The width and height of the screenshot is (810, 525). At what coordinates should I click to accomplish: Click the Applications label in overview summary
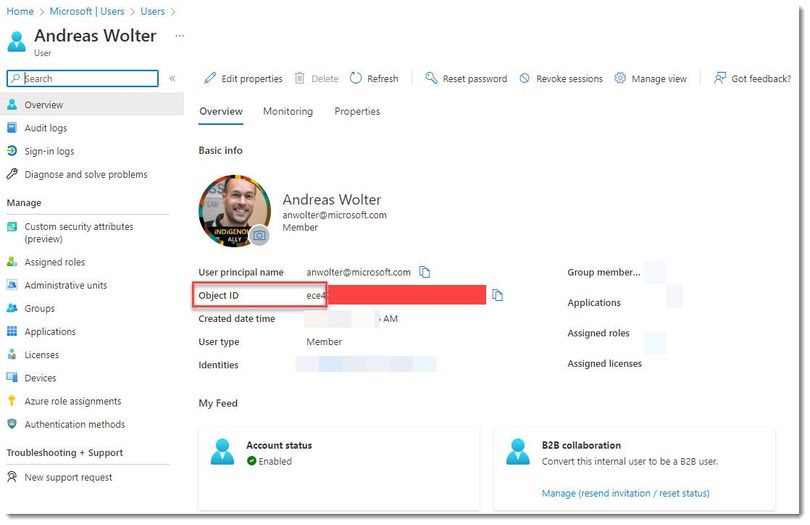(x=594, y=303)
